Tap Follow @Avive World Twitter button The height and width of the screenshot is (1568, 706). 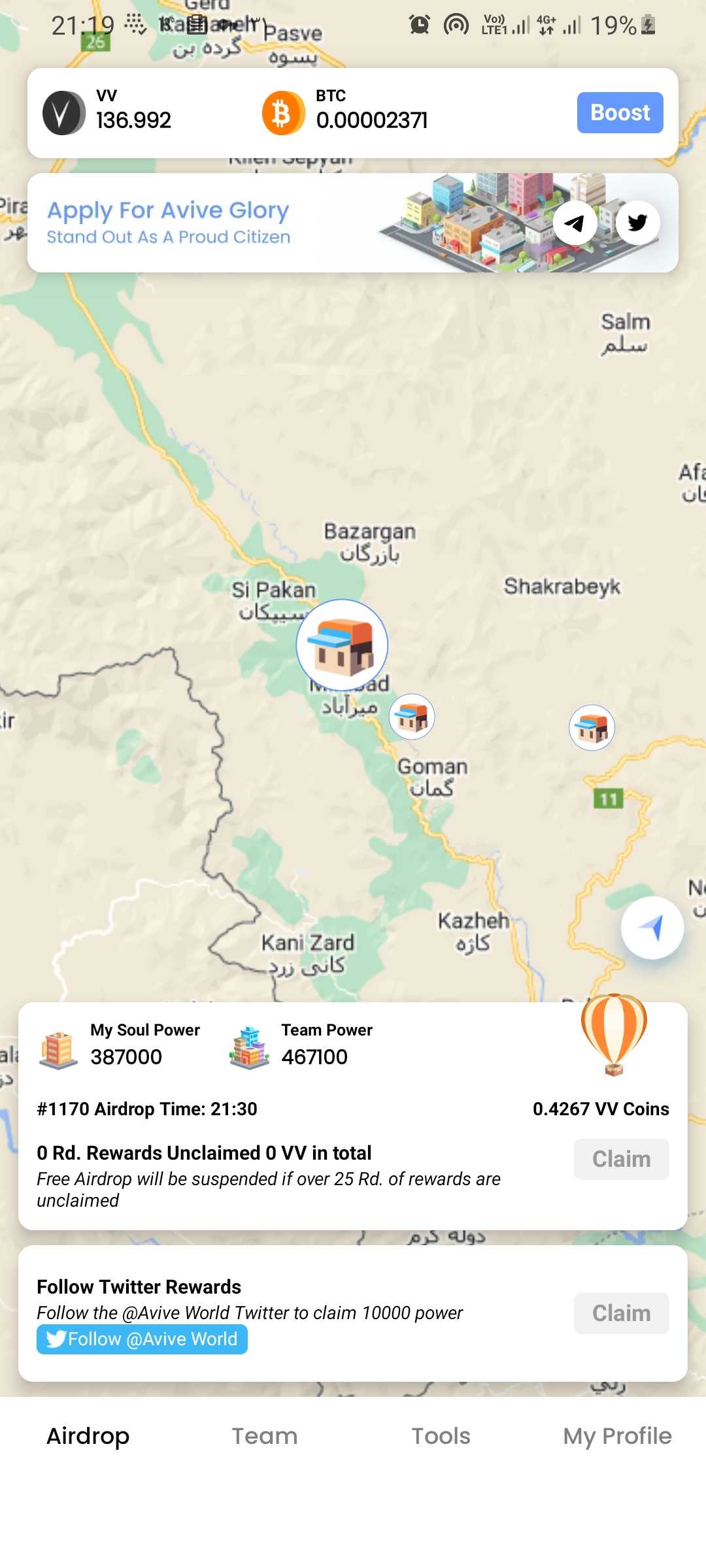(x=142, y=1339)
